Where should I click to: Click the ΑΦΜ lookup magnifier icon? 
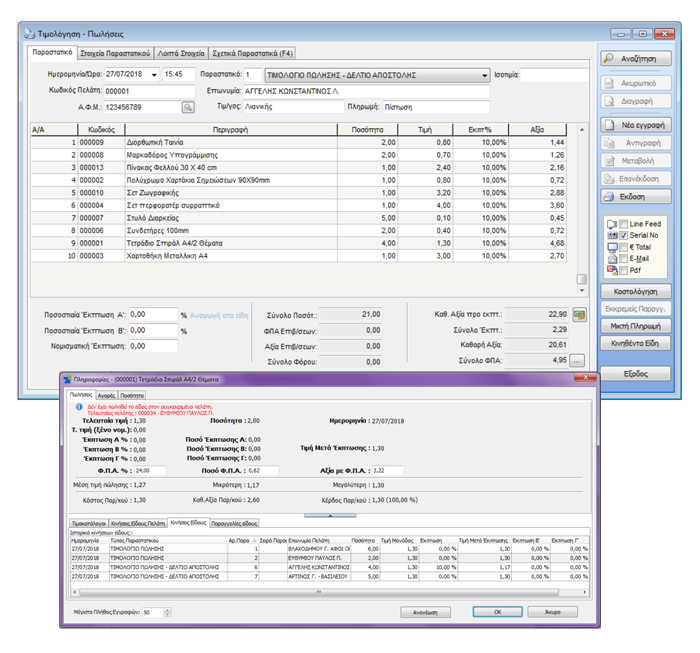(187, 106)
